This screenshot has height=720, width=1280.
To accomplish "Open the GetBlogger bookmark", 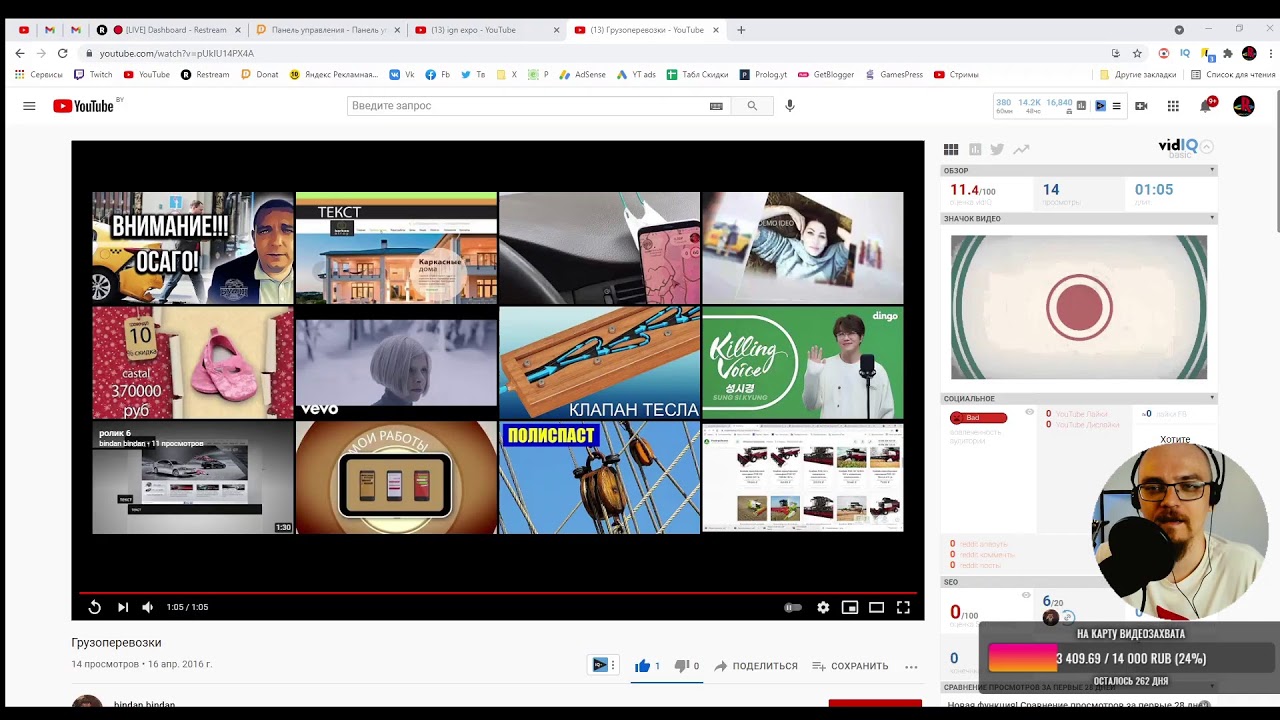I will coord(826,75).
